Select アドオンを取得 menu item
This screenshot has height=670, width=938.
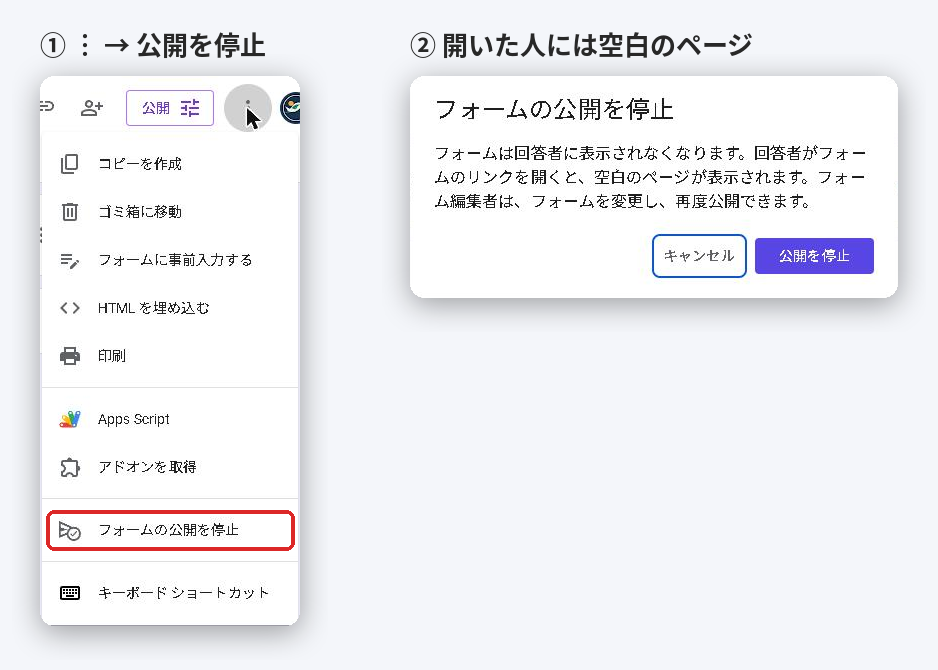170,467
